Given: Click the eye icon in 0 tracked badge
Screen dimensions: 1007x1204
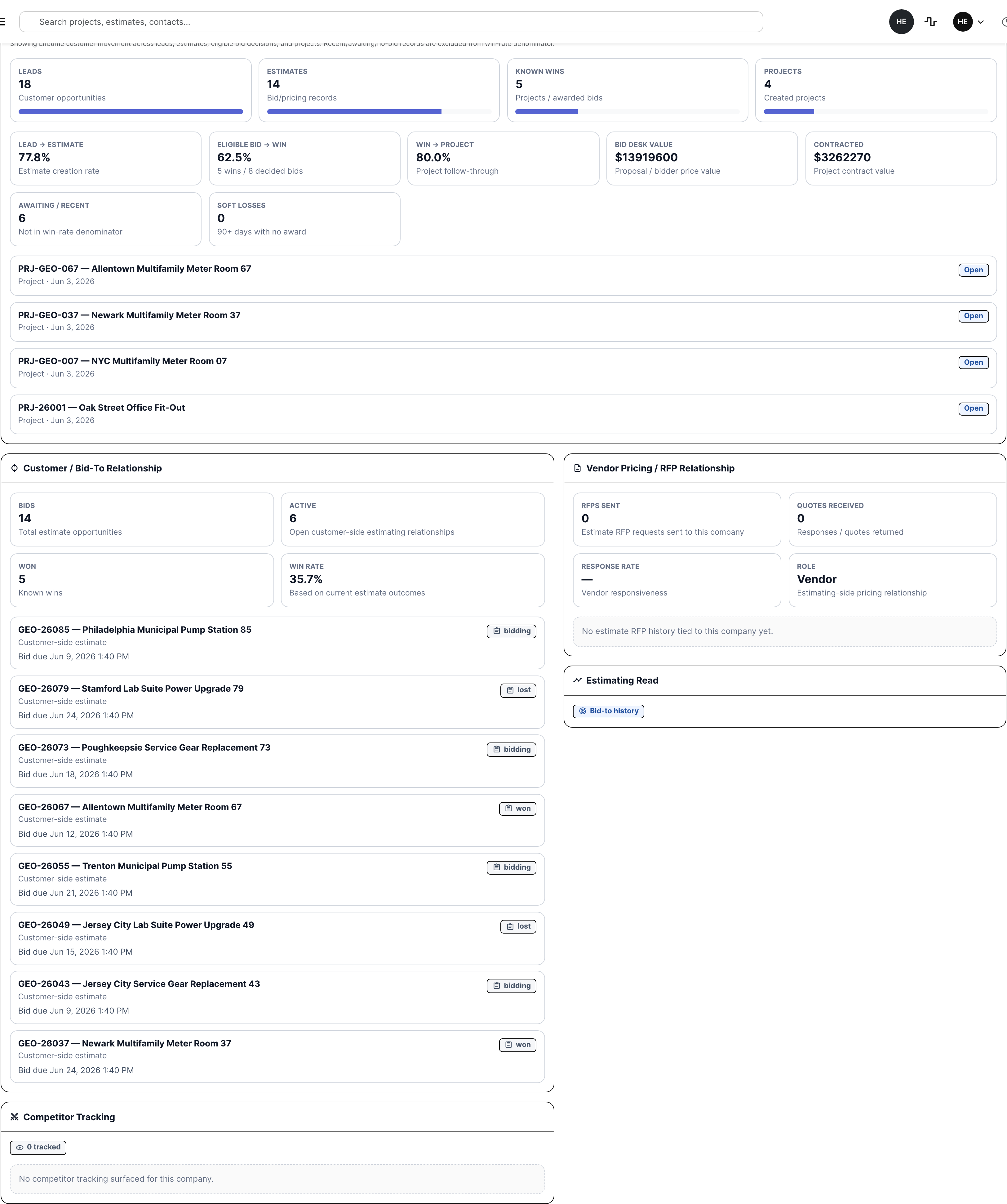Looking at the screenshot, I should click(20, 1147).
